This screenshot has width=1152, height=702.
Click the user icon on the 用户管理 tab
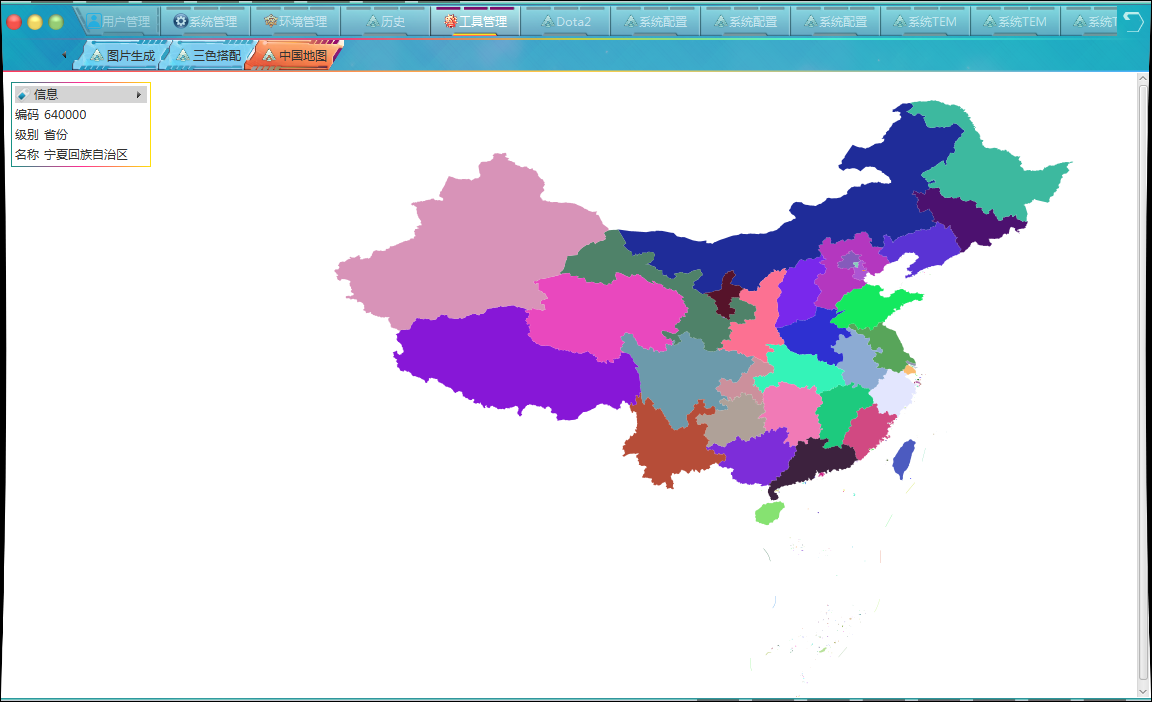tap(94, 21)
